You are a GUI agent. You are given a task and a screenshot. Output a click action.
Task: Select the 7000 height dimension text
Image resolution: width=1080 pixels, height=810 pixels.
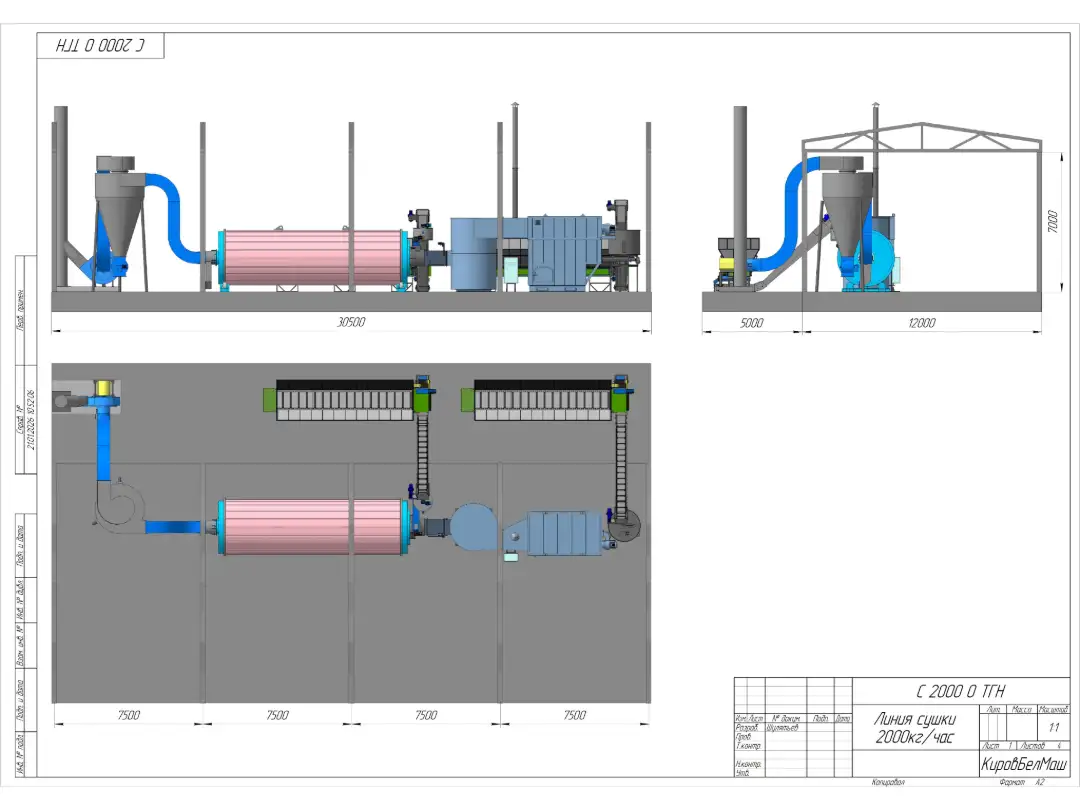(x=1051, y=222)
